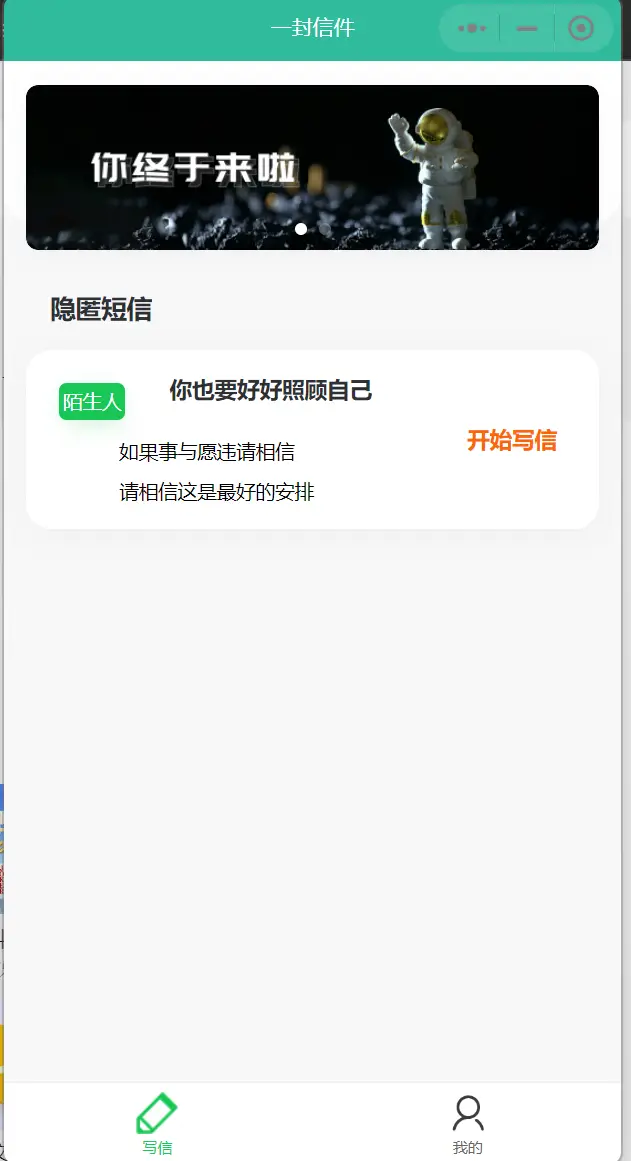
Task: Click the 你终于来啦 banner text
Action: pos(194,168)
